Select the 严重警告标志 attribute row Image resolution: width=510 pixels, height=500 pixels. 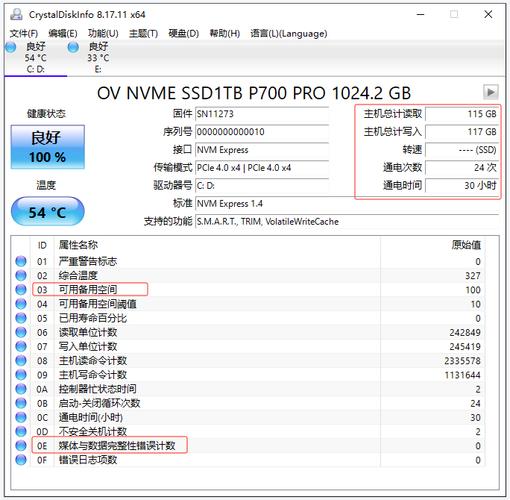249,261
